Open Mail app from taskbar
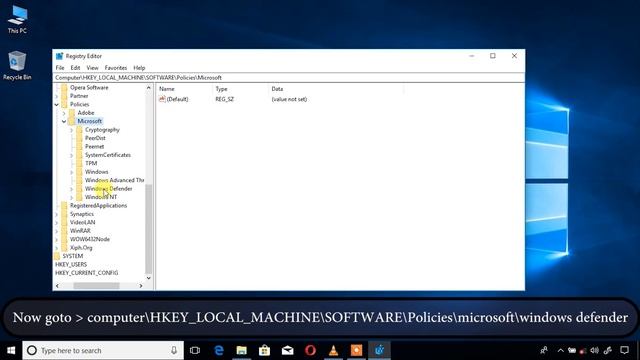640x360 pixels. pos(287,350)
